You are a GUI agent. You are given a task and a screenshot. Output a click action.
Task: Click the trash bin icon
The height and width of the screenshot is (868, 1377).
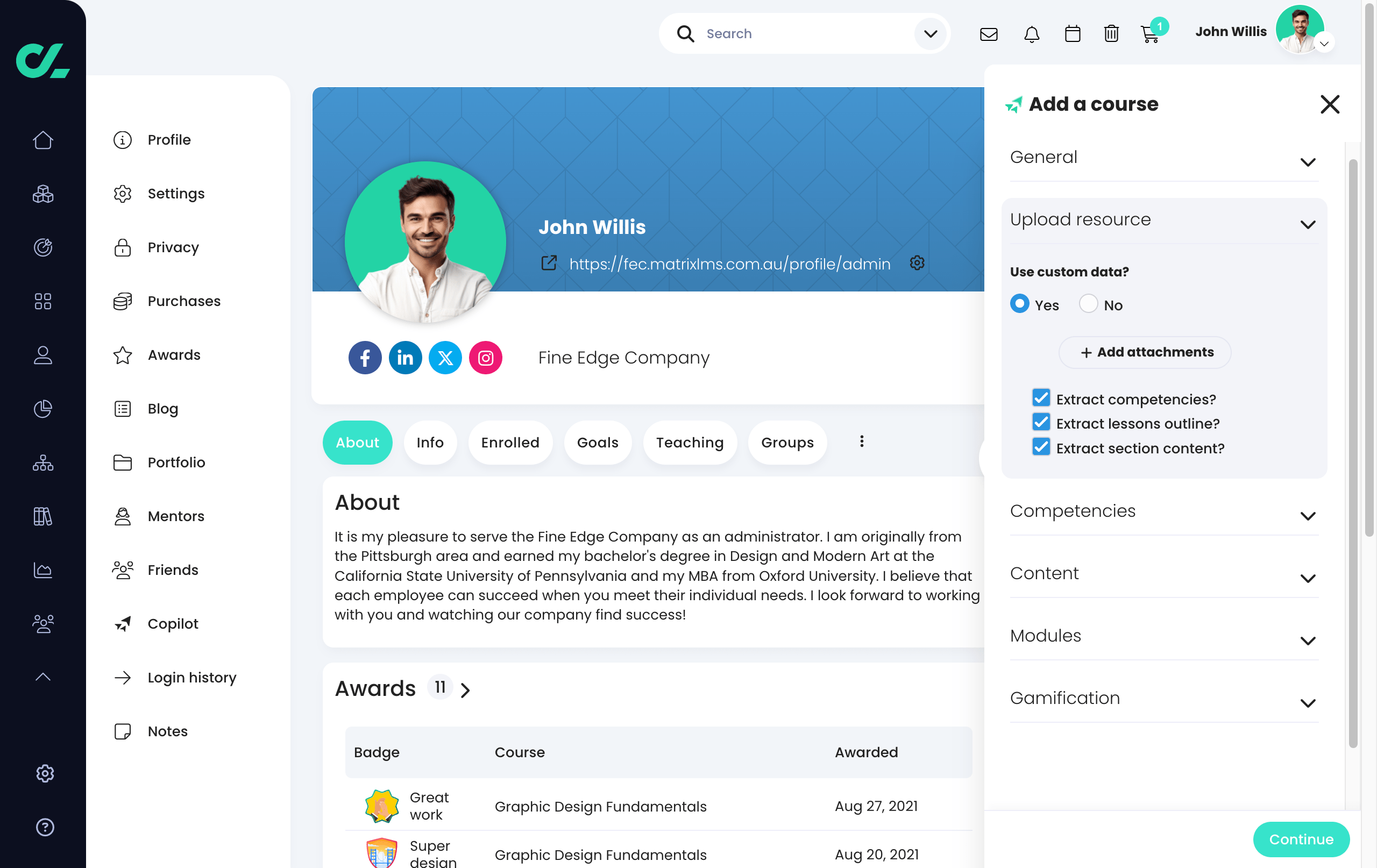pos(1111,34)
